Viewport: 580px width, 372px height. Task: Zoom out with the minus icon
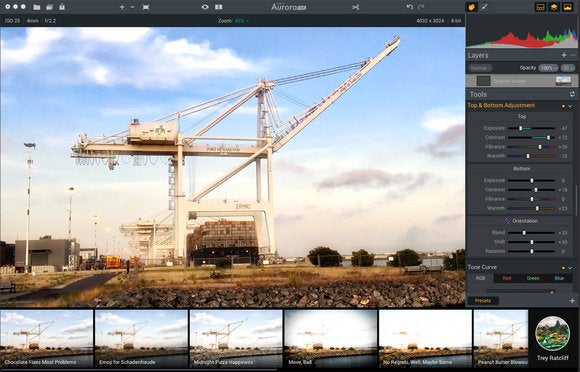click(x=132, y=7)
